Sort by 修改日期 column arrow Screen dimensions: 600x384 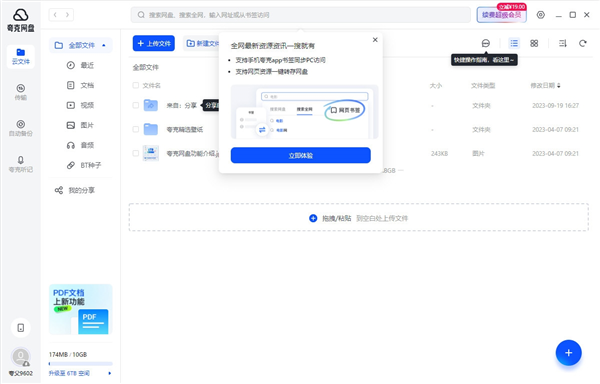pos(559,85)
